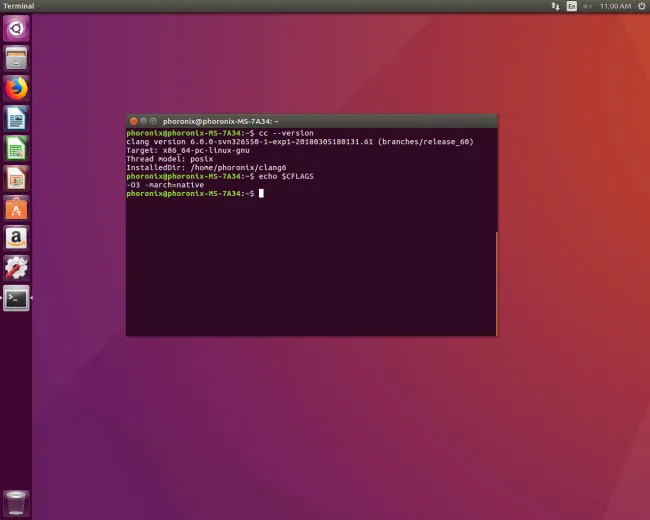The width and height of the screenshot is (650, 520).
Task: Open LibreOffice Writer from the launcher
Action: pos(16,118)
